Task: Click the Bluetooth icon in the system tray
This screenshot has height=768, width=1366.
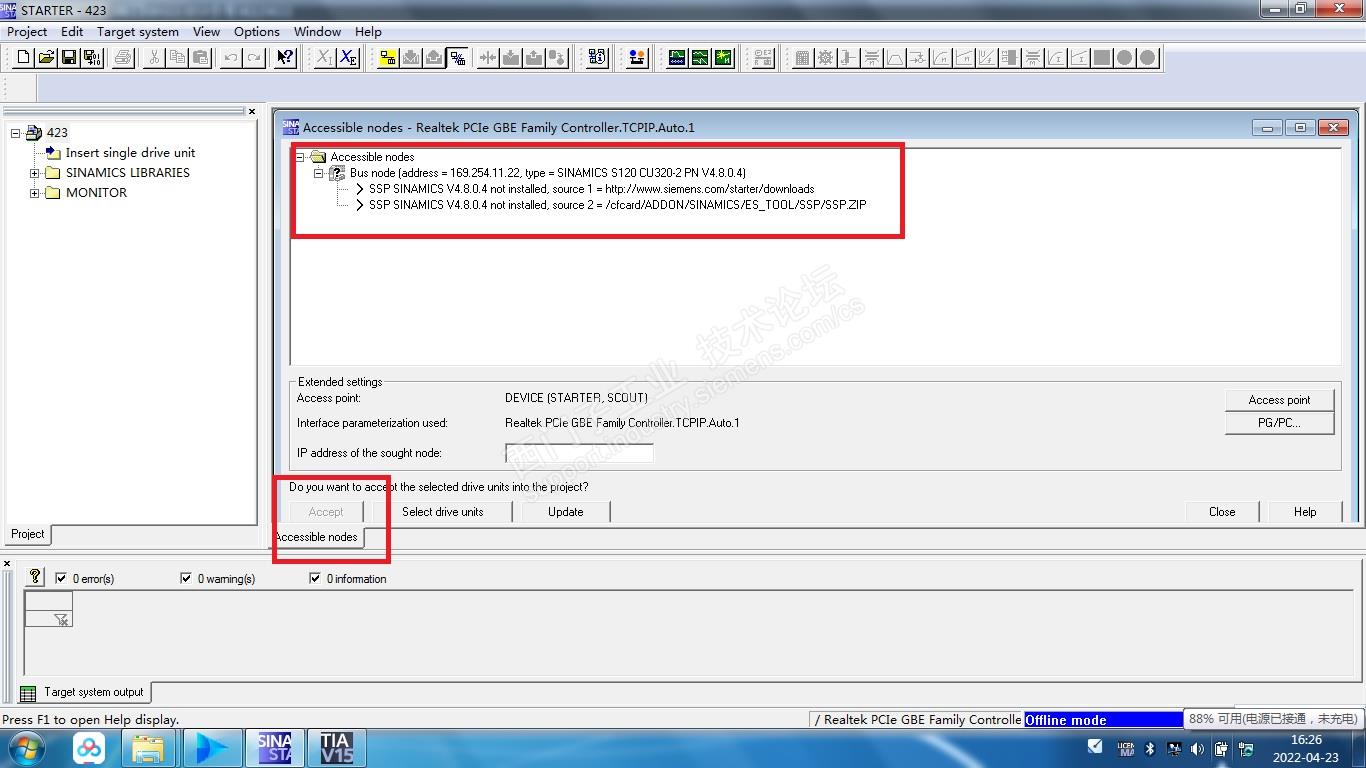Action: 1149,748
